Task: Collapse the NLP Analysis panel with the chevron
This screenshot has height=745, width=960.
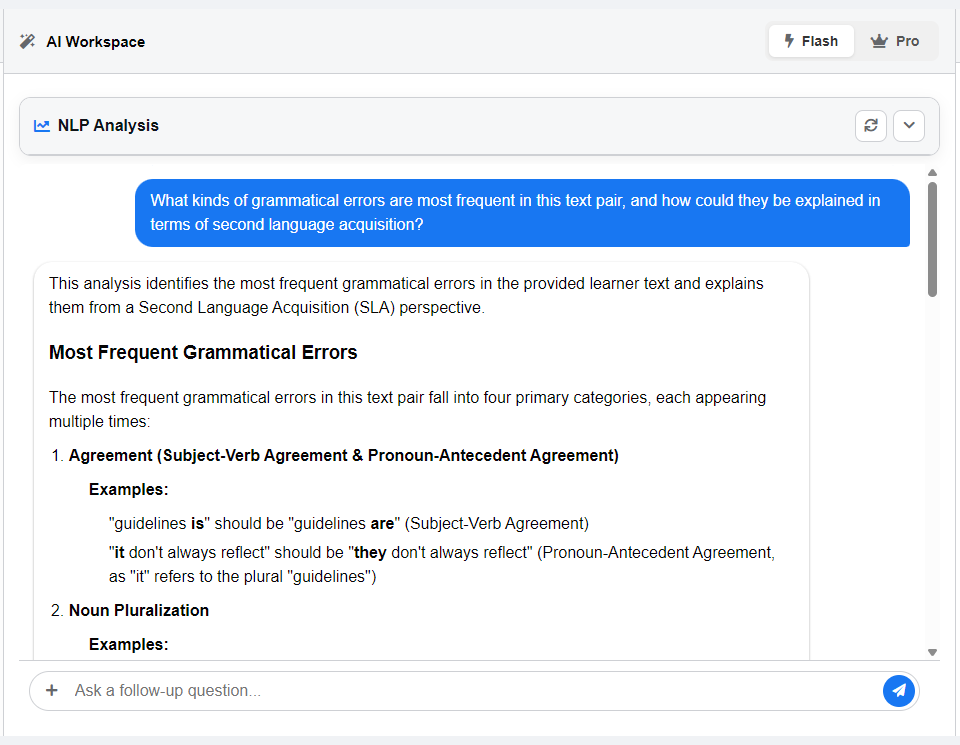Action: [908, 126]
